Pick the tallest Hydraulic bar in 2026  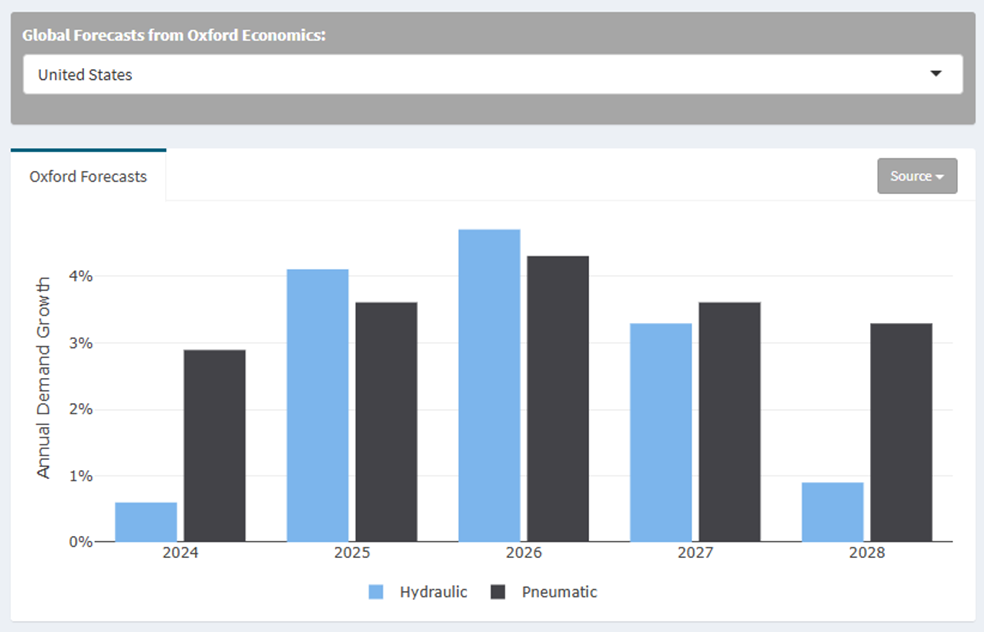click(489, 385)
